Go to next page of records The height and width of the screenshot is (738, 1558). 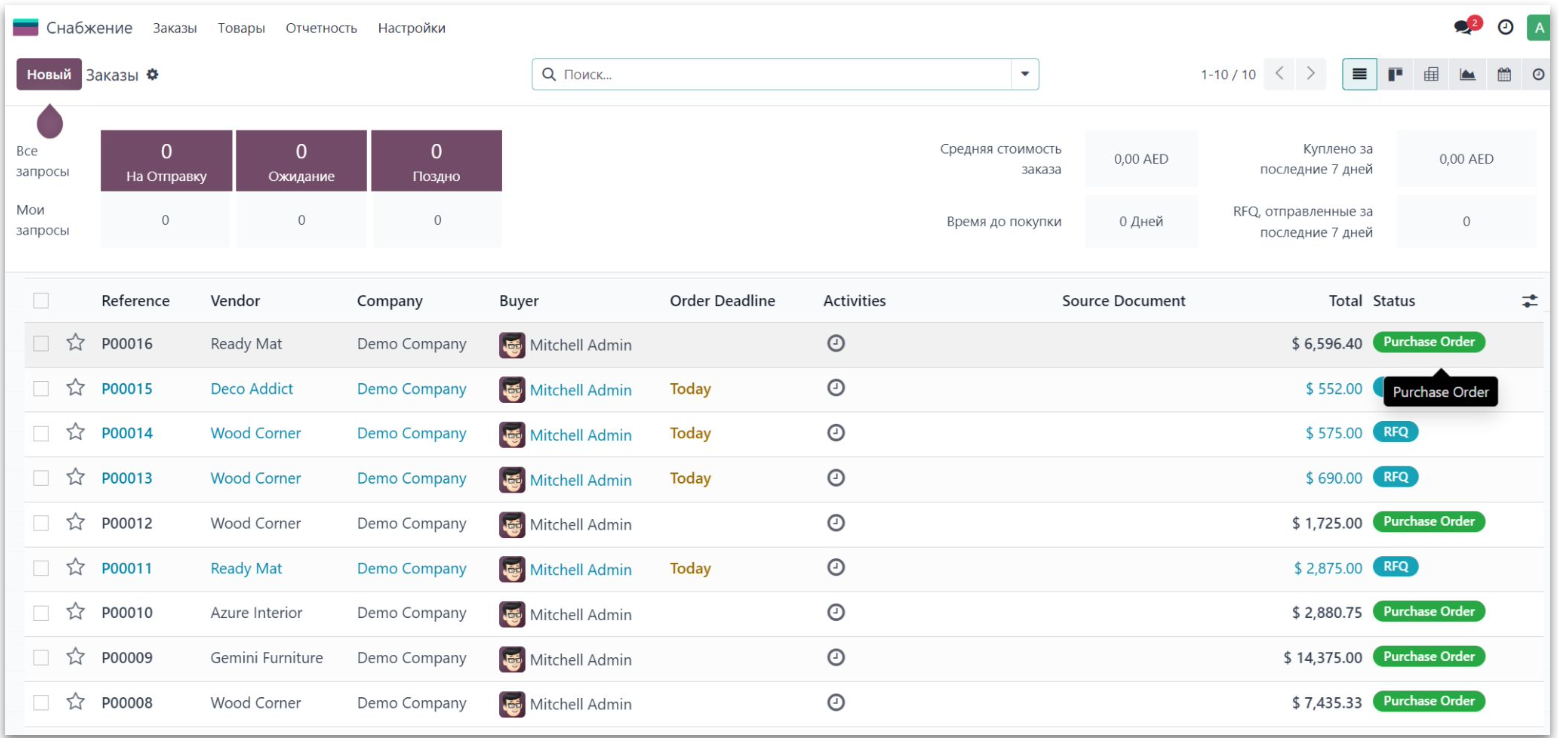[1310, 74]
